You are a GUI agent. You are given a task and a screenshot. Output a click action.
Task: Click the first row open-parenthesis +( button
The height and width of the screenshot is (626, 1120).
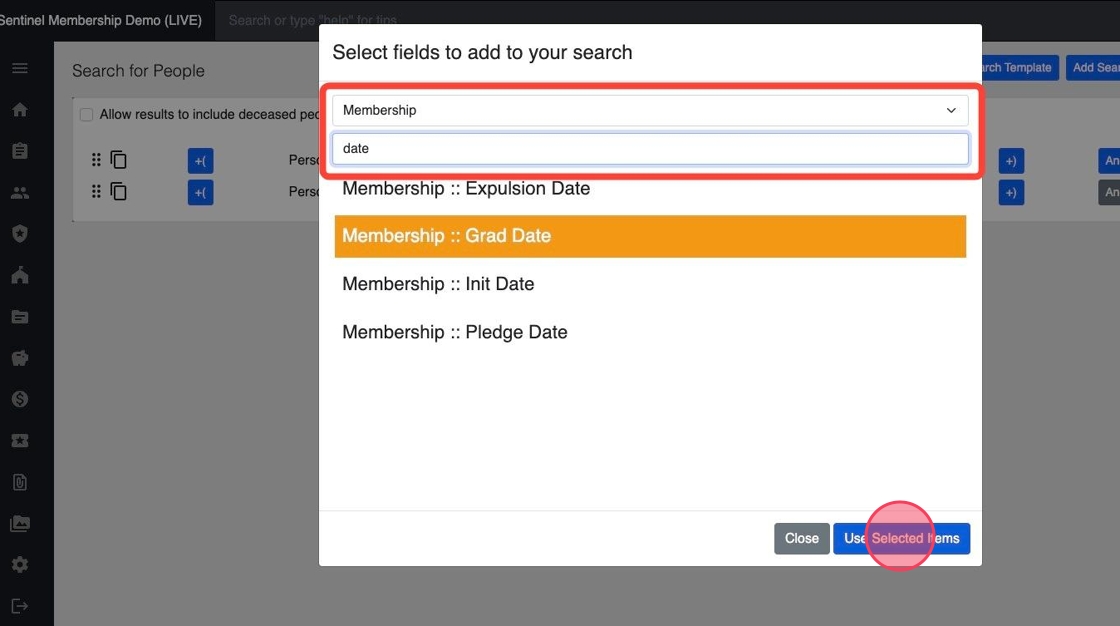(x=200, y=161)
